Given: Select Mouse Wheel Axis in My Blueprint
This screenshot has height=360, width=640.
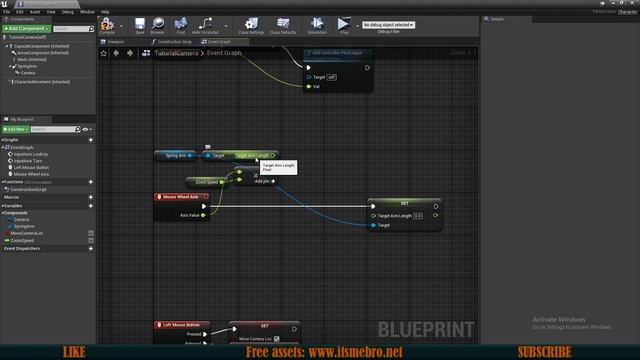Looking at the screenshot, I should coord(31,174).
